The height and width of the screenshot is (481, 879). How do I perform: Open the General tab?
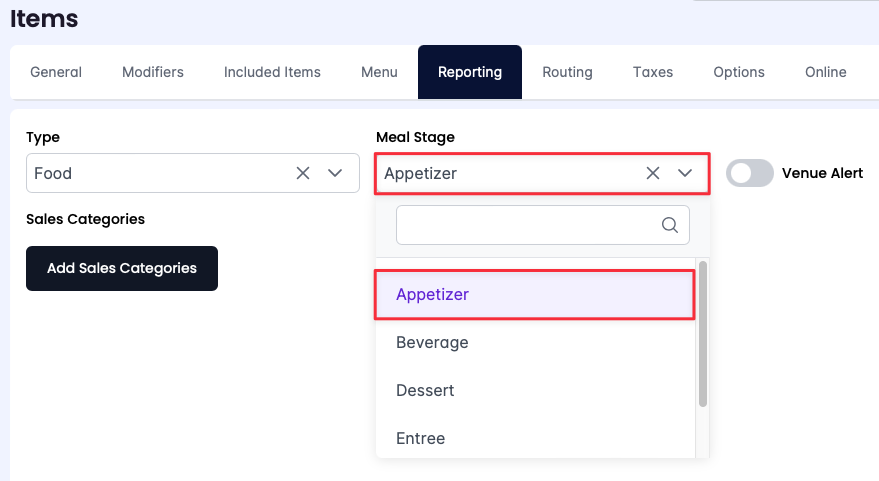coord(56,72)
